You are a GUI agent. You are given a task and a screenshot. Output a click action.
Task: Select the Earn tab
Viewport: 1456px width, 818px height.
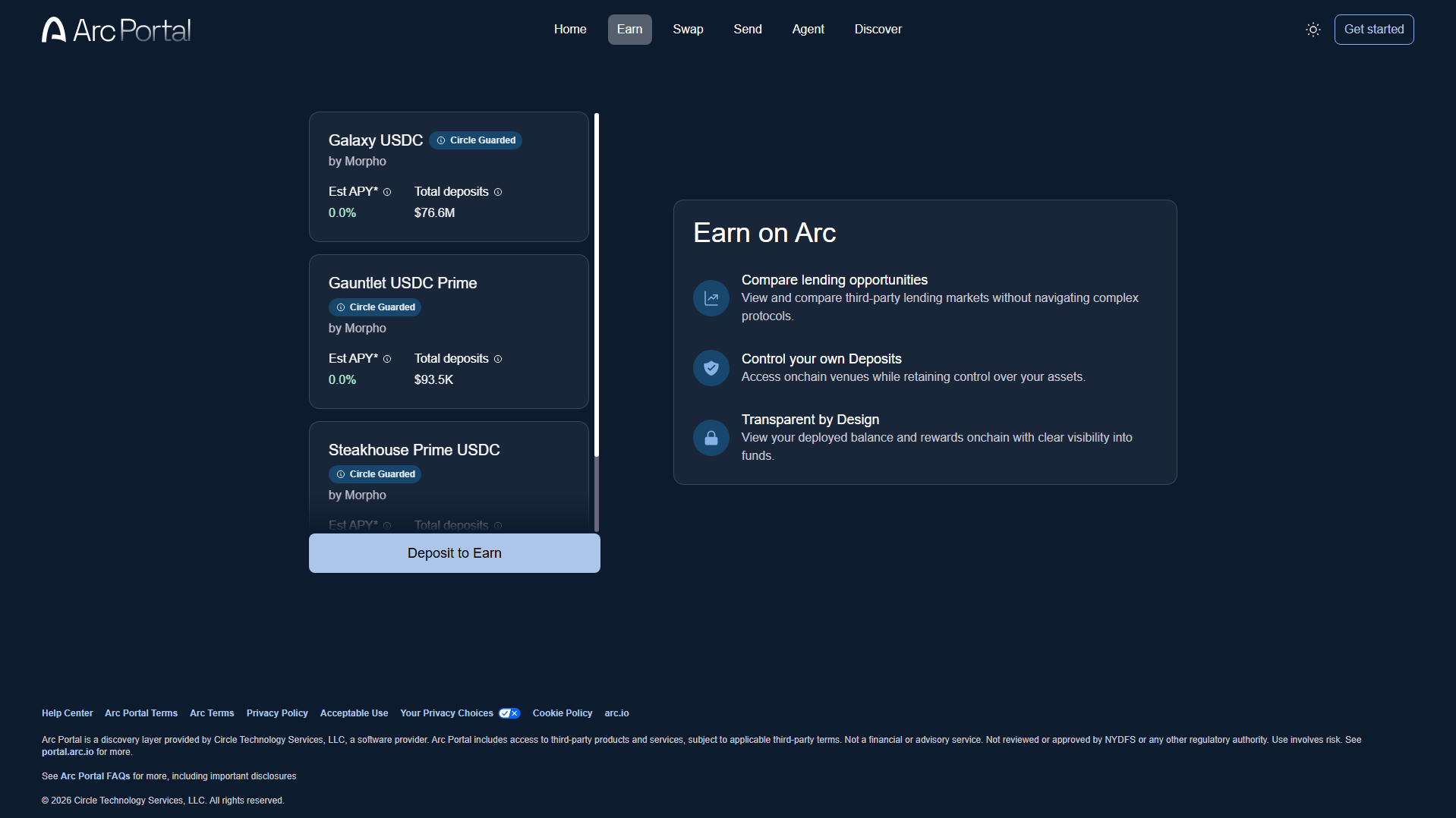(629, 30)
